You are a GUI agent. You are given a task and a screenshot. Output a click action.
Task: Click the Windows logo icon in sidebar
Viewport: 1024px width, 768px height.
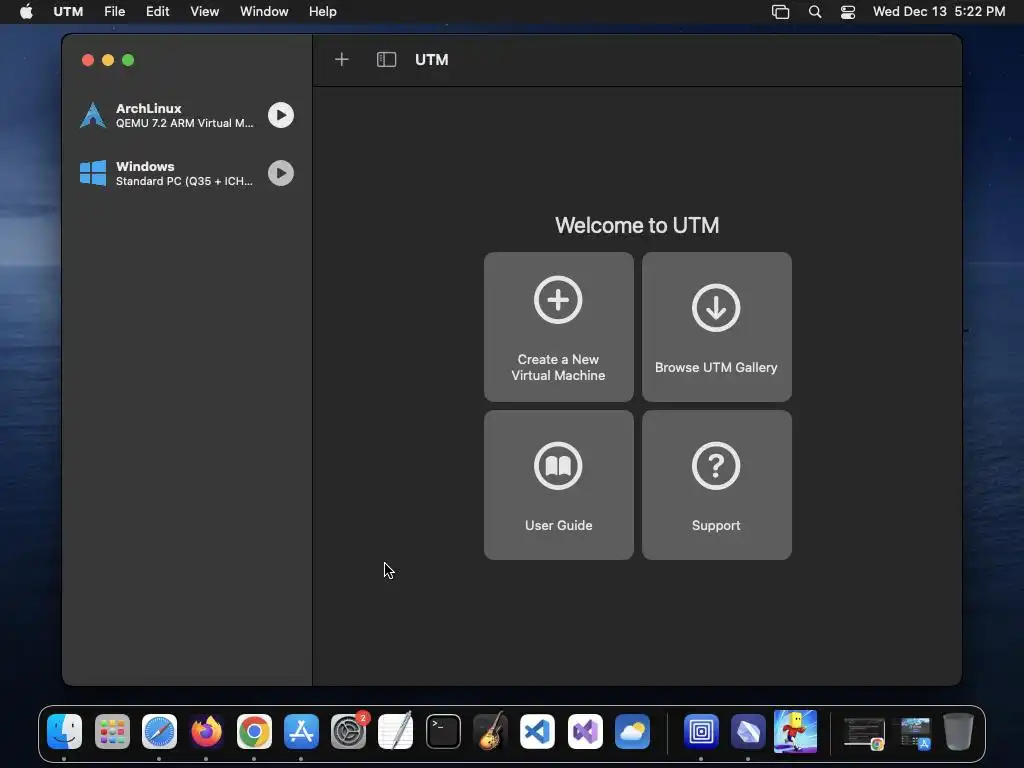pos(93,173)
